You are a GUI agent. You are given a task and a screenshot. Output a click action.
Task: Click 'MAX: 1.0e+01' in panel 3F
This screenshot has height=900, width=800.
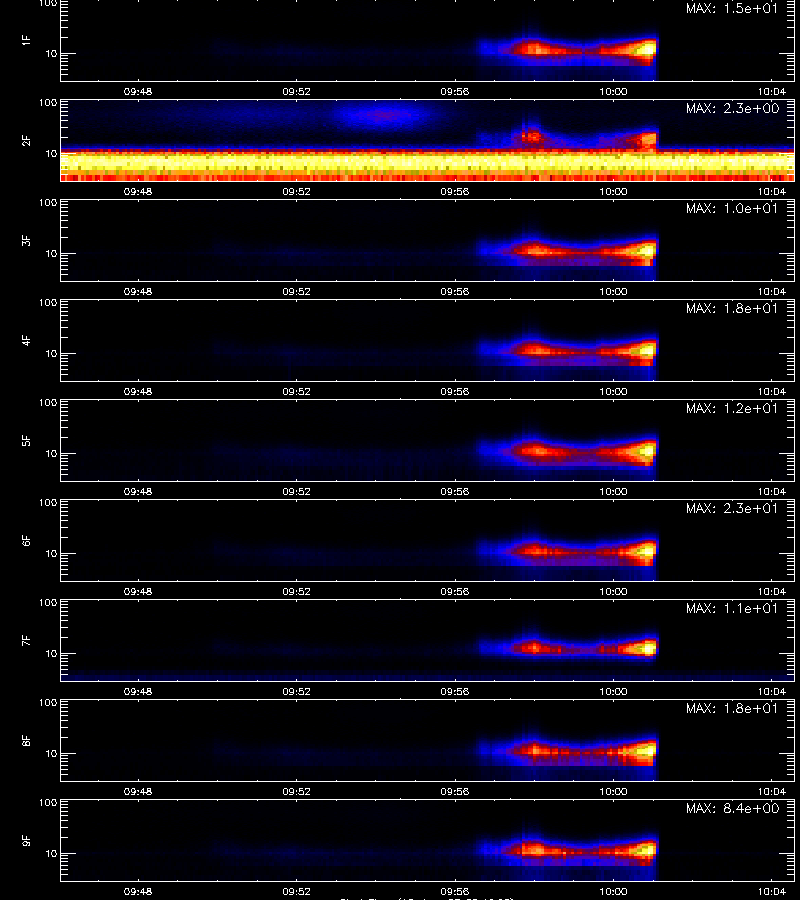coord(732,208)
